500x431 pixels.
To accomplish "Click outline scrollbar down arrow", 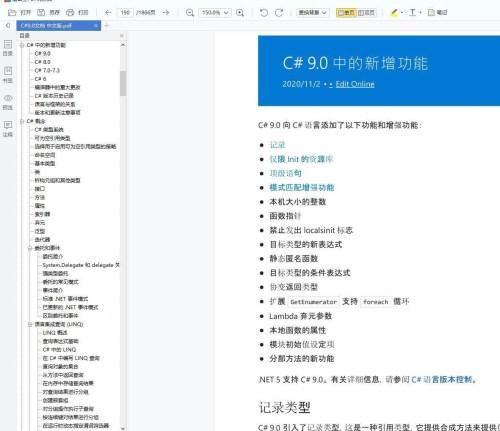I will click(123, 428).
